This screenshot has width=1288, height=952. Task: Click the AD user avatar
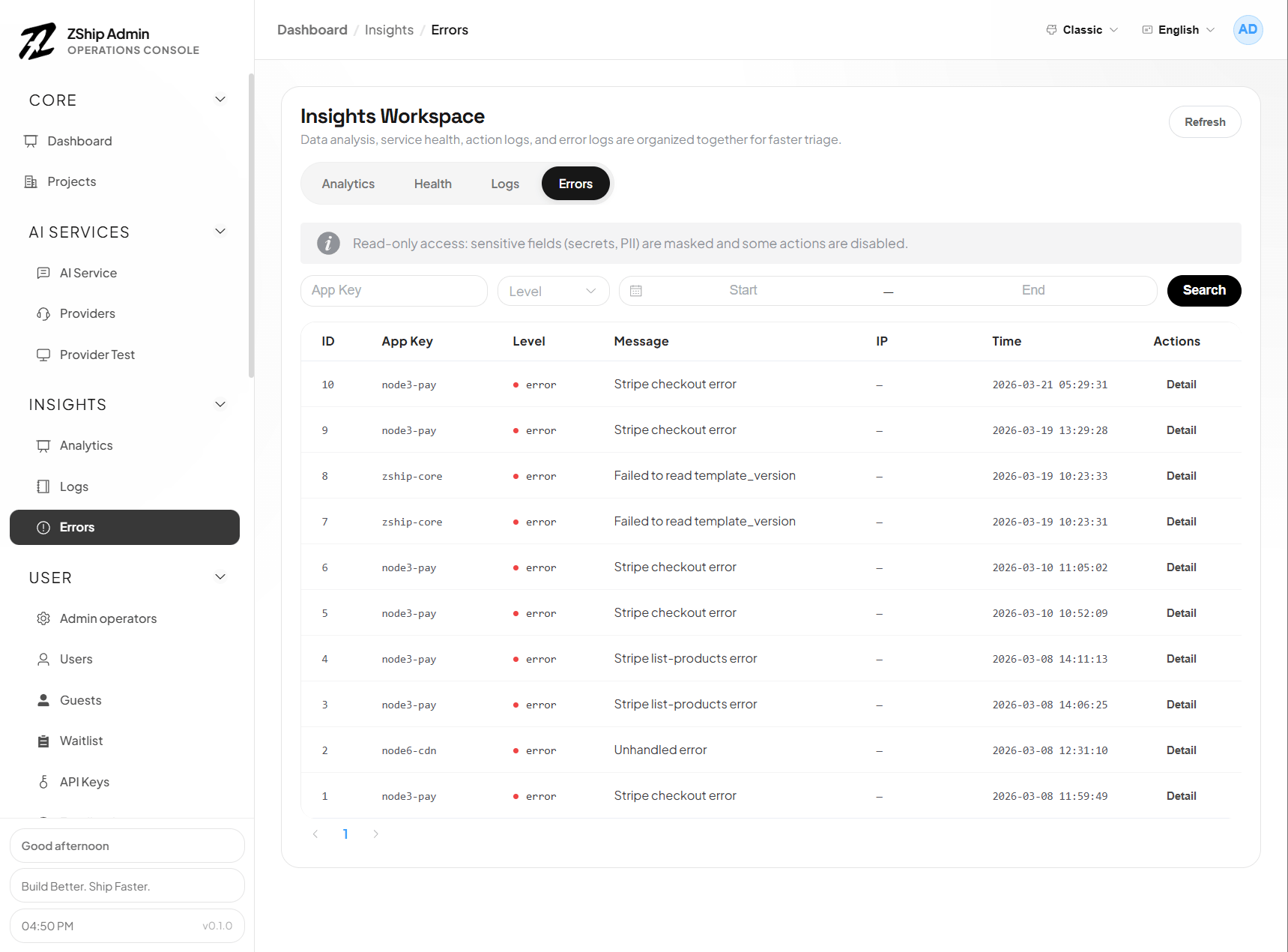pyautogui.click(x=1248, y=30)
